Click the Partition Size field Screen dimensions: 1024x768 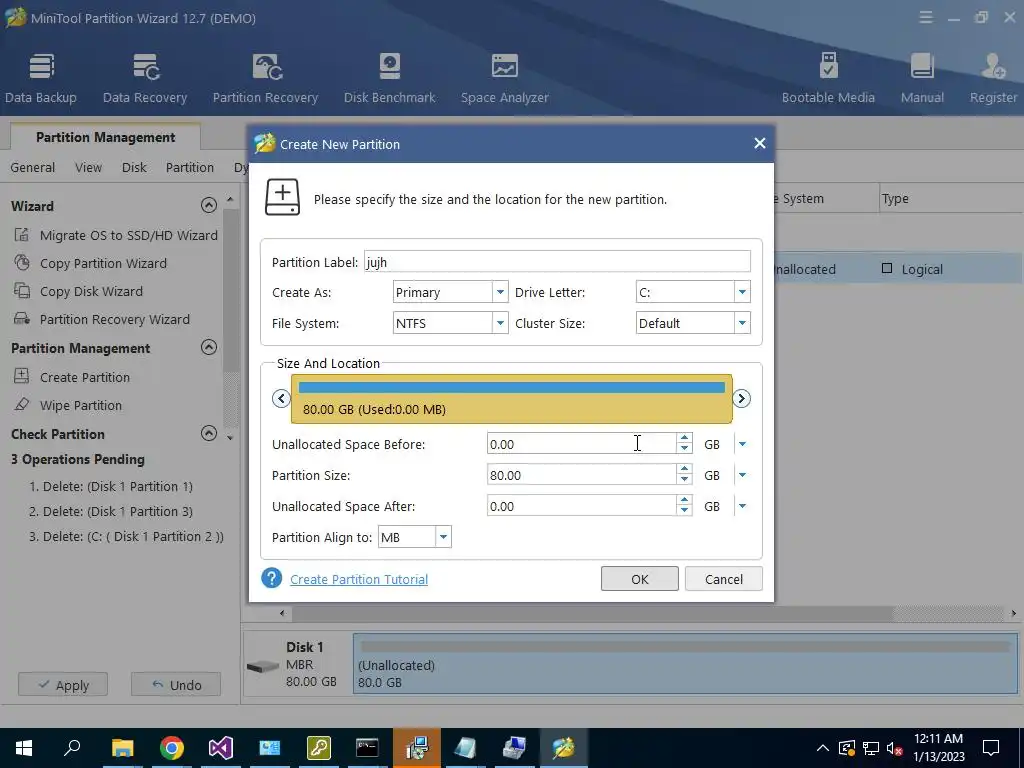[581, 475]
